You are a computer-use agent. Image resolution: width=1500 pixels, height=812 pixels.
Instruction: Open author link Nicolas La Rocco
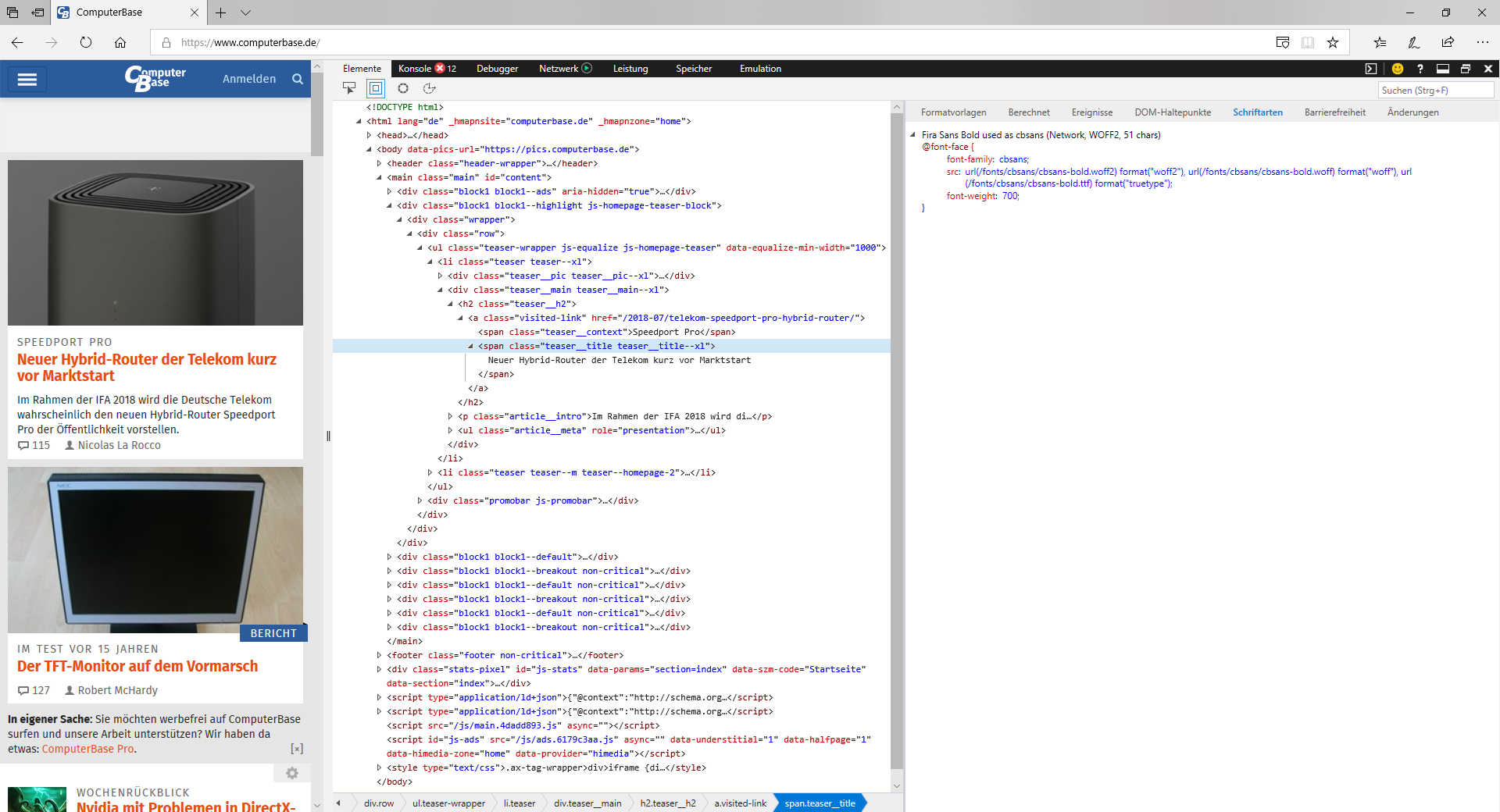(x=120, y=445)
